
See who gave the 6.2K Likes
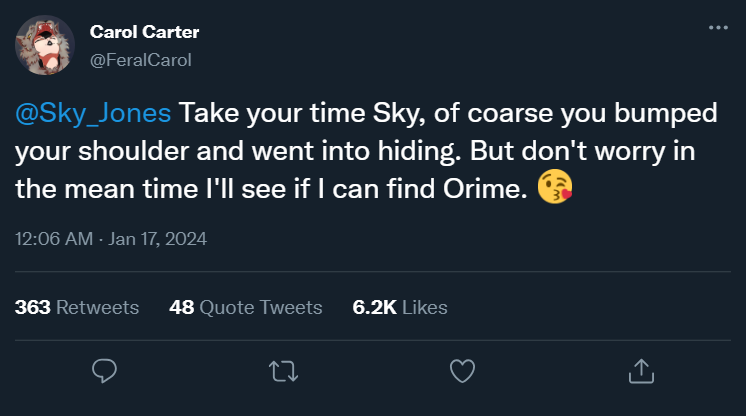click(400, 307)
